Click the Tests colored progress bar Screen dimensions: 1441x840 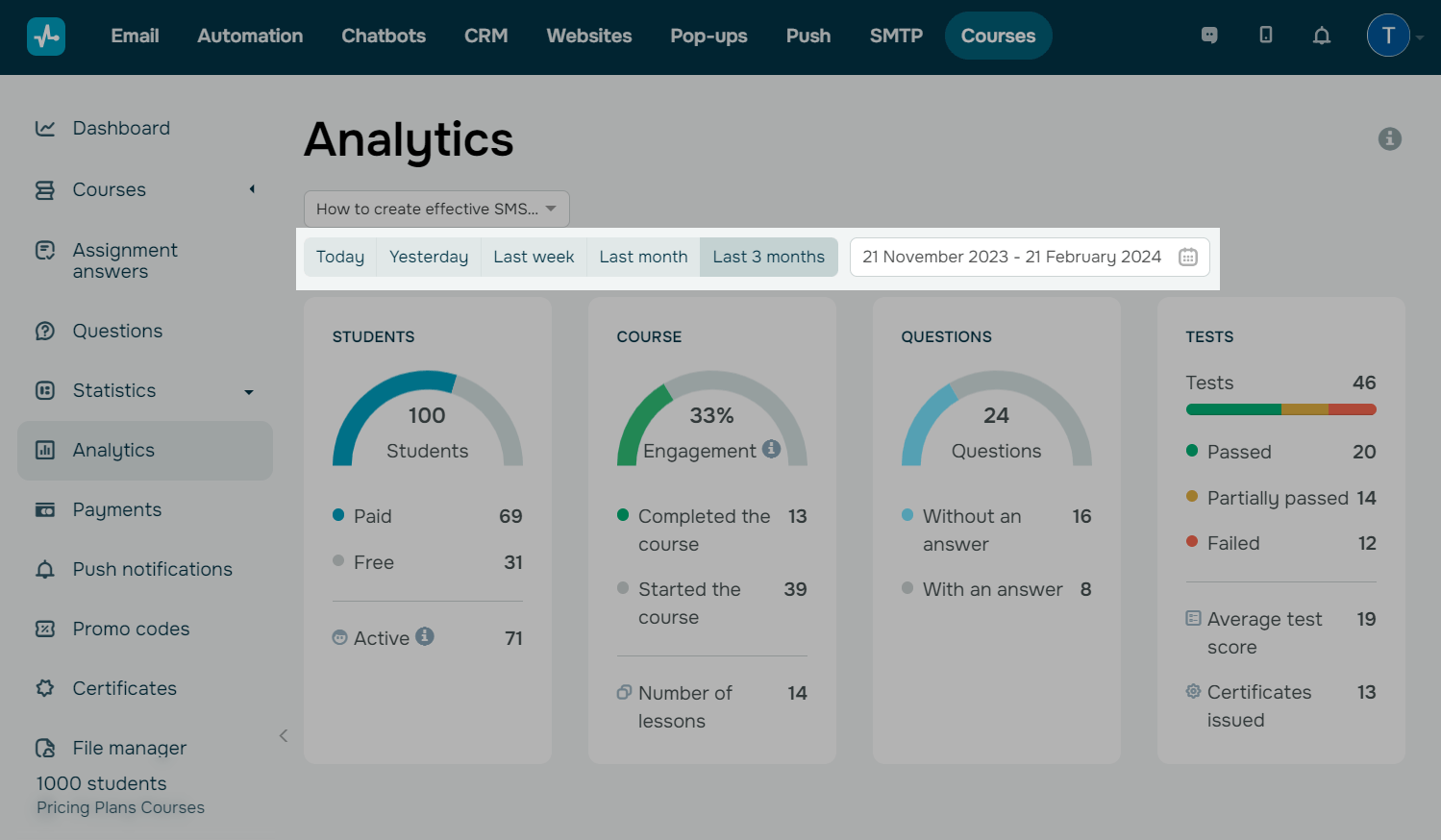[1280, 409]
